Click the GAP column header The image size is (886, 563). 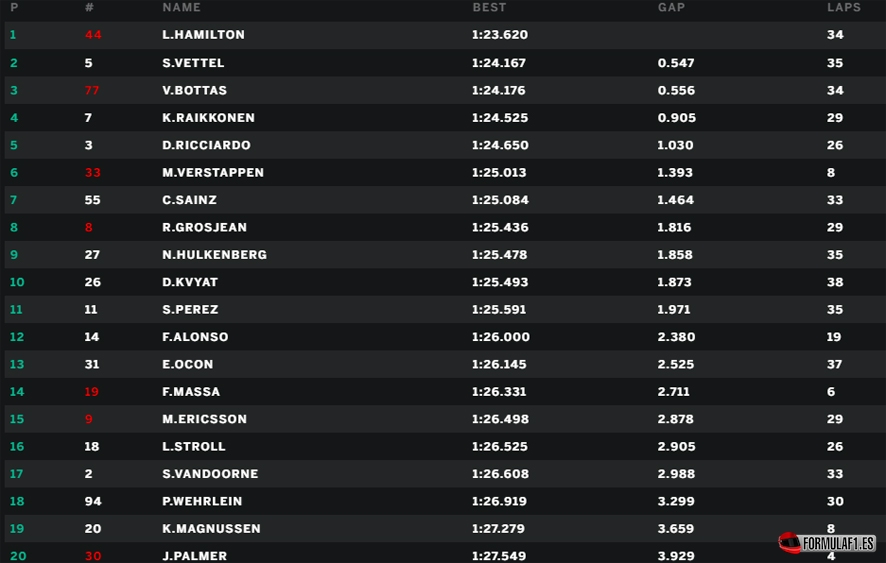point(671,7)
